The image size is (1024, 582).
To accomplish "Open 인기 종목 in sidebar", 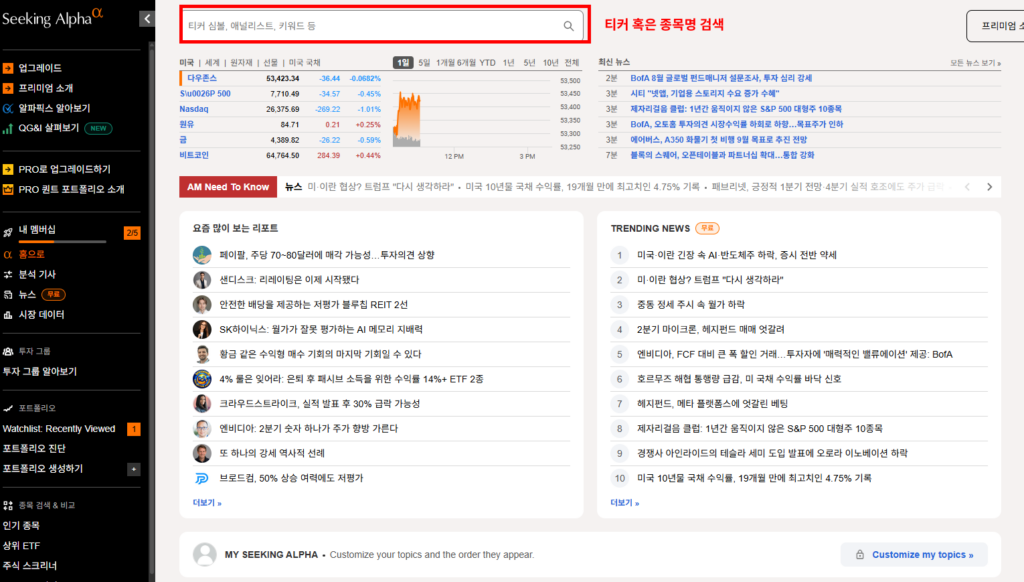I will 21,526.
